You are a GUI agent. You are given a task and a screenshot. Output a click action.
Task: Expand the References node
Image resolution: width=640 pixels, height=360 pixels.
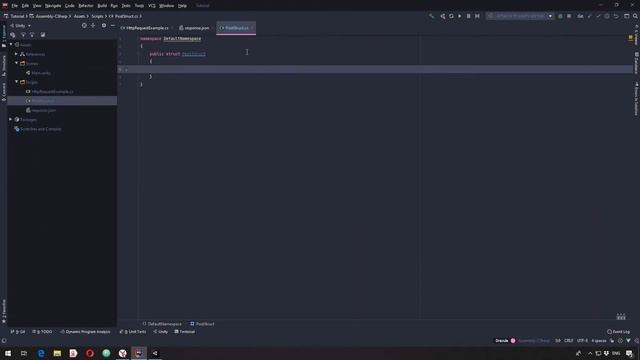[16, 54]
